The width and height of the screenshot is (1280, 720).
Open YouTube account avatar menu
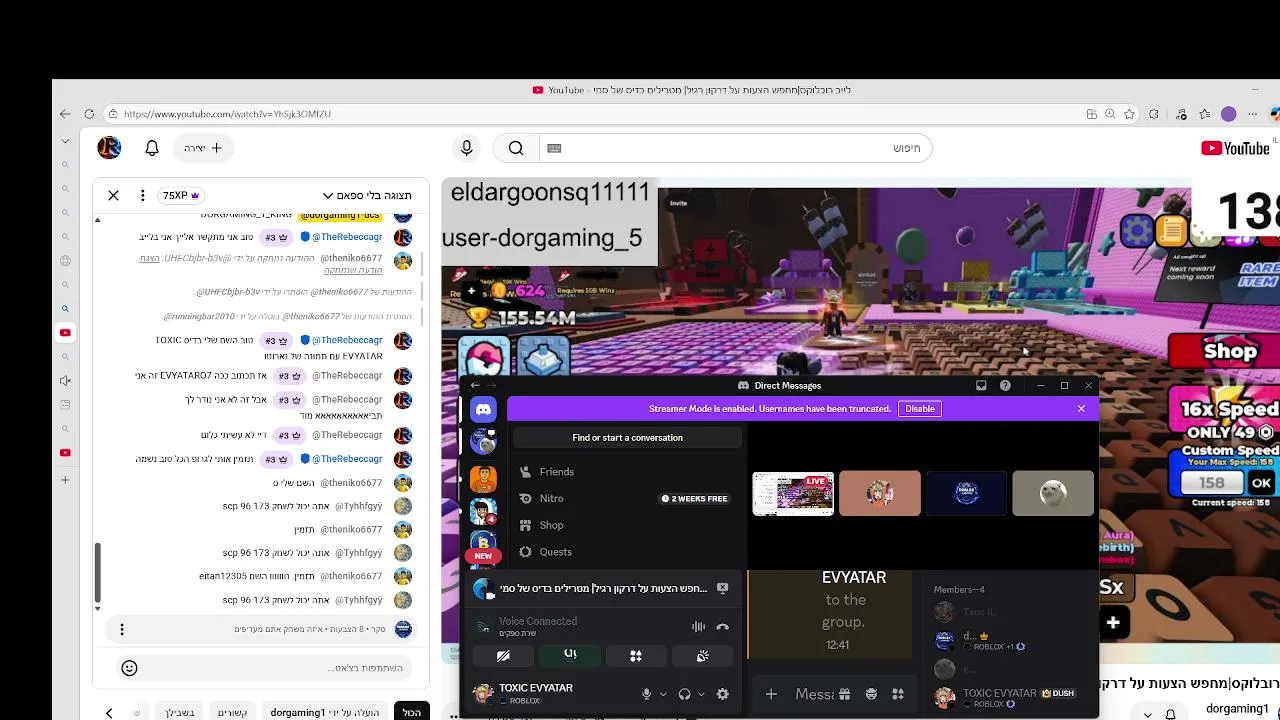[x=109, y=148]
